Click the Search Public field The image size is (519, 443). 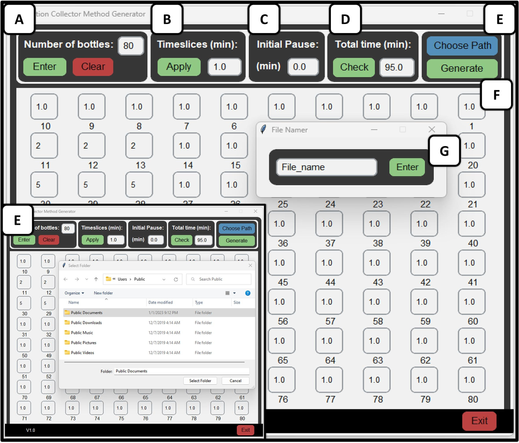[219, 279]
